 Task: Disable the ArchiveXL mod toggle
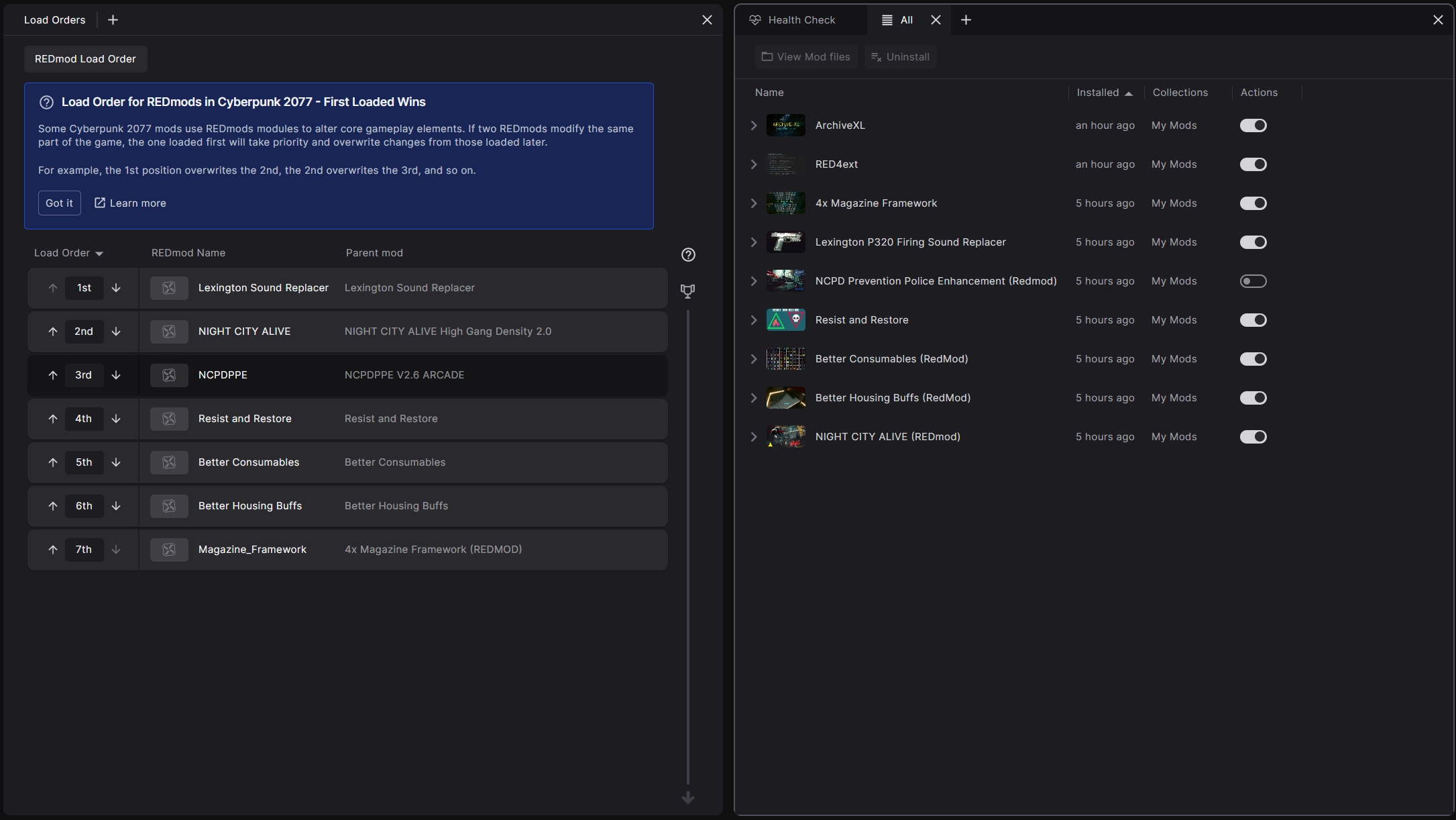1253,125
